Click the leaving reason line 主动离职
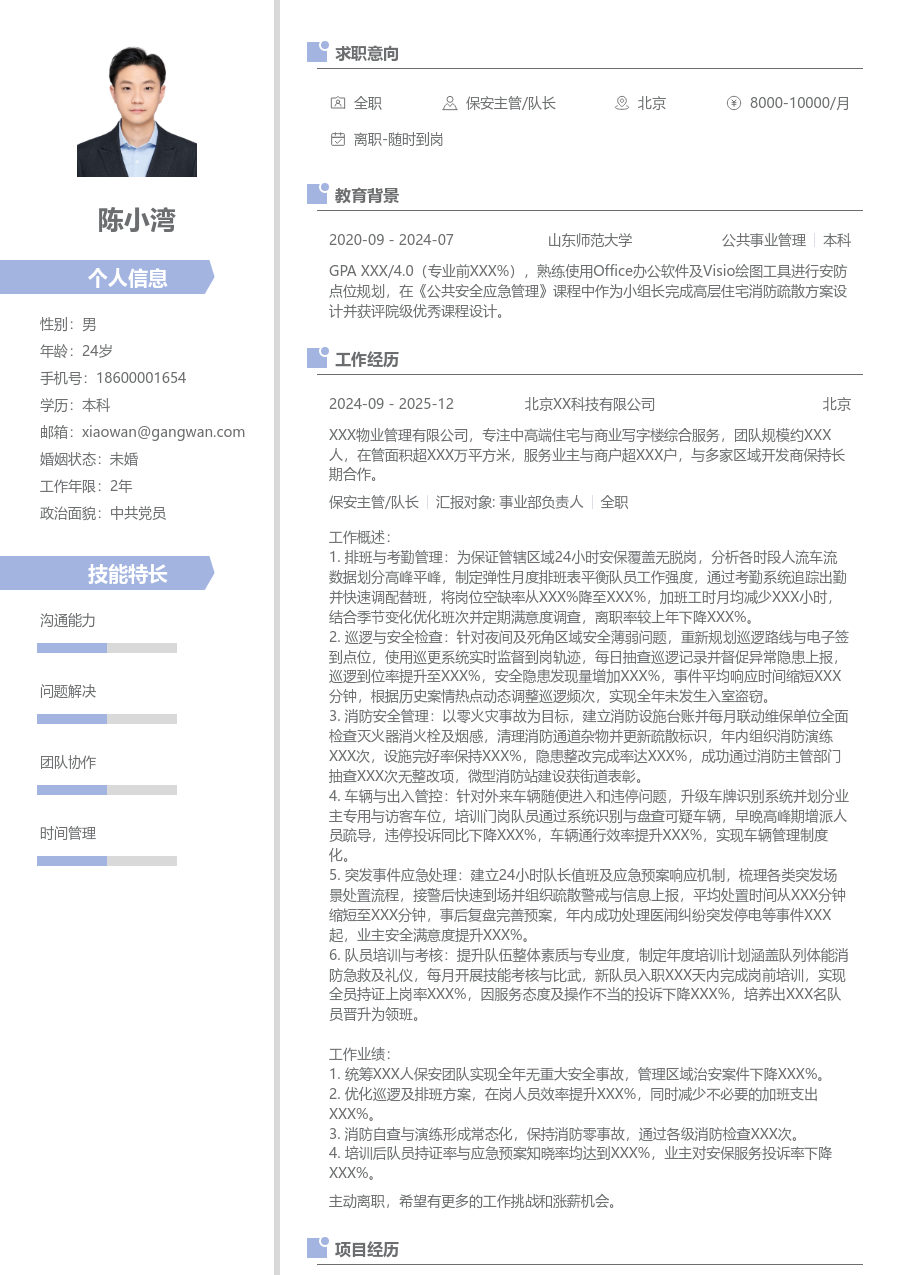Image resolution: width=900 pixels, height=1275 pixels. [x=473, y=1200]
